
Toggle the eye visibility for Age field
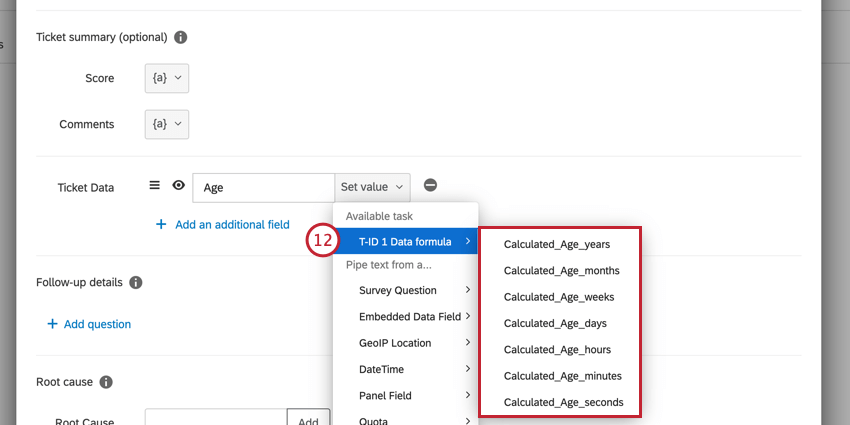tap(178, 185)
